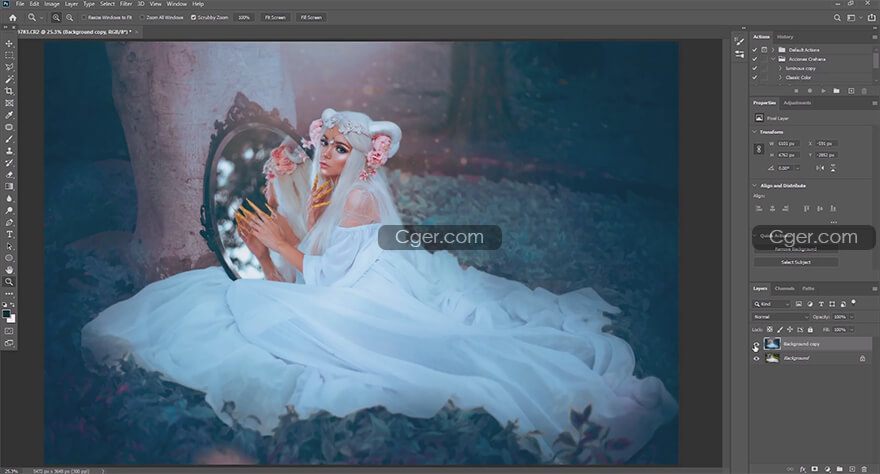Expand Default Actions set
This screenshot has height=474, width=880.
click(x=773, y=50)
